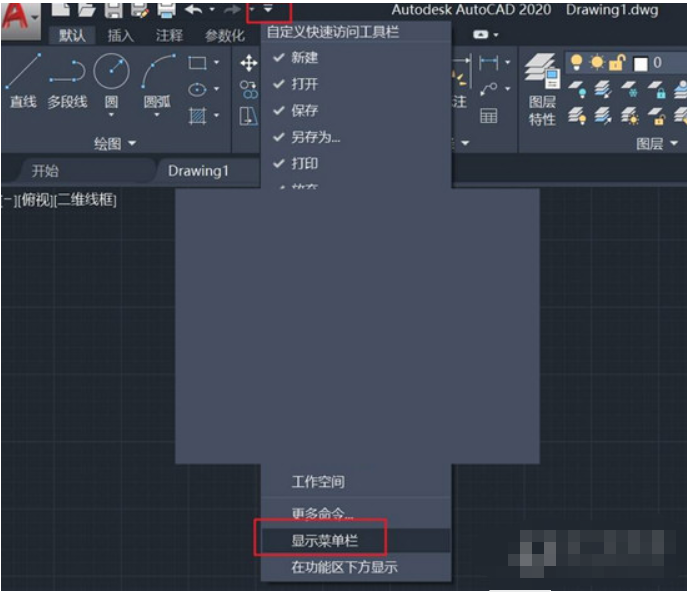Open the ribbon minimize options dropdown arrow
The image size is (687, 592).
pyautogui.click(x=496, y=35)
